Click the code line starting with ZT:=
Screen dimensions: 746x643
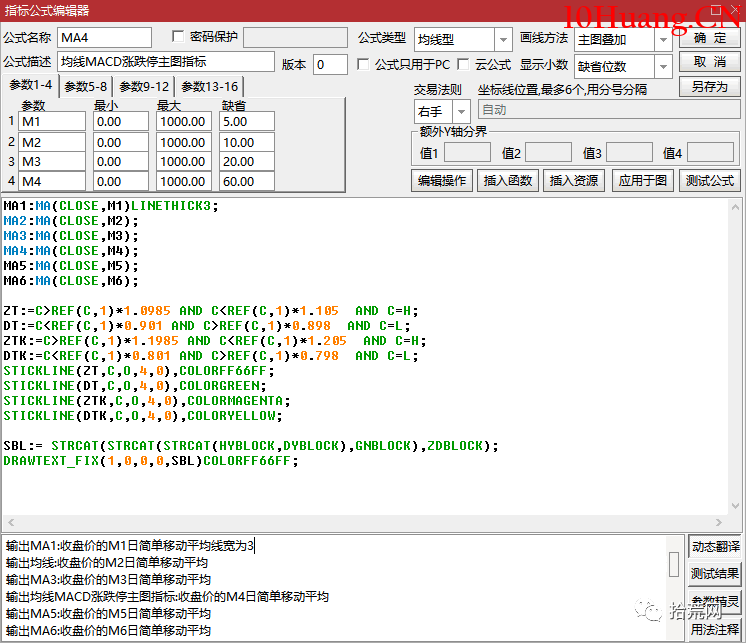[210, 311]
